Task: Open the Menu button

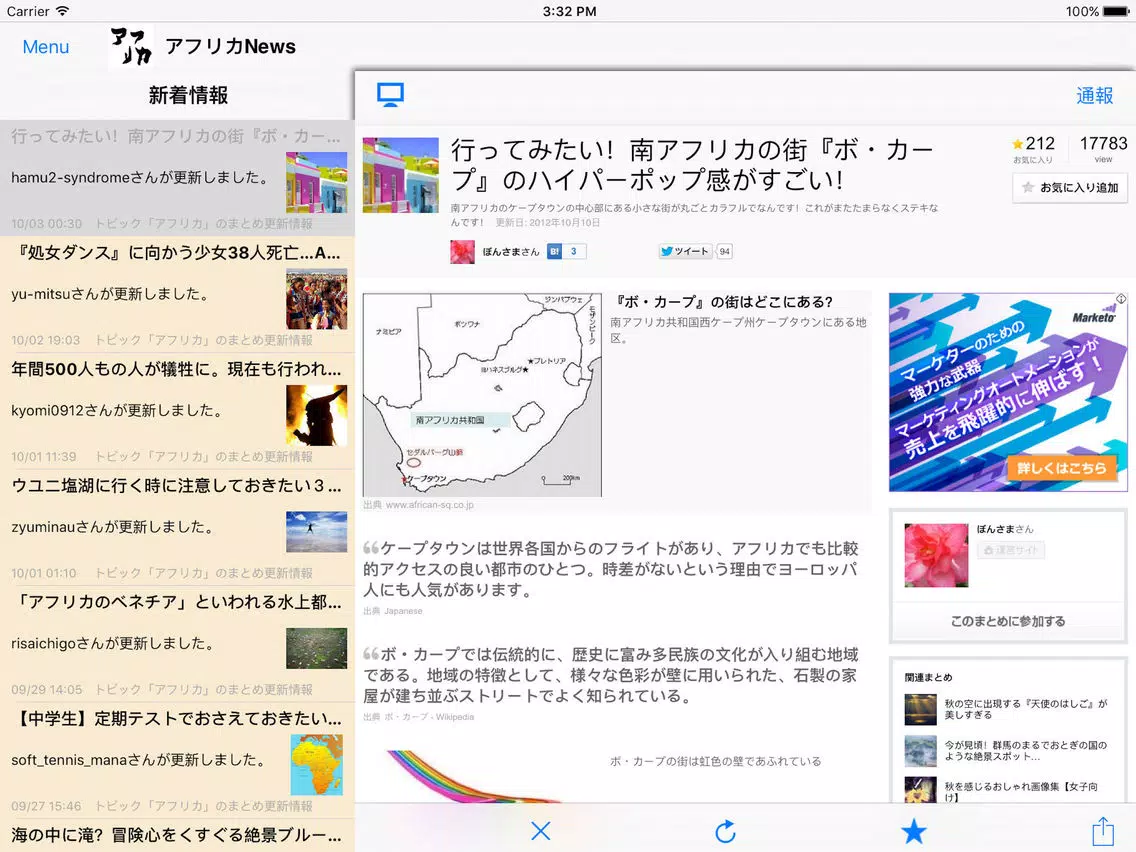Action: [x=46, y=47]
